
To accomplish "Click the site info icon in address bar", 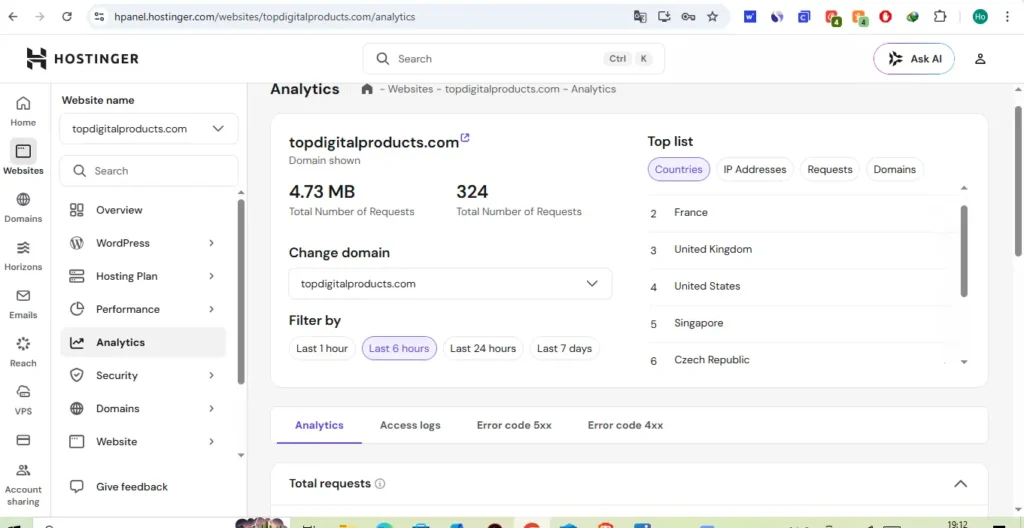I will point(99,17).
